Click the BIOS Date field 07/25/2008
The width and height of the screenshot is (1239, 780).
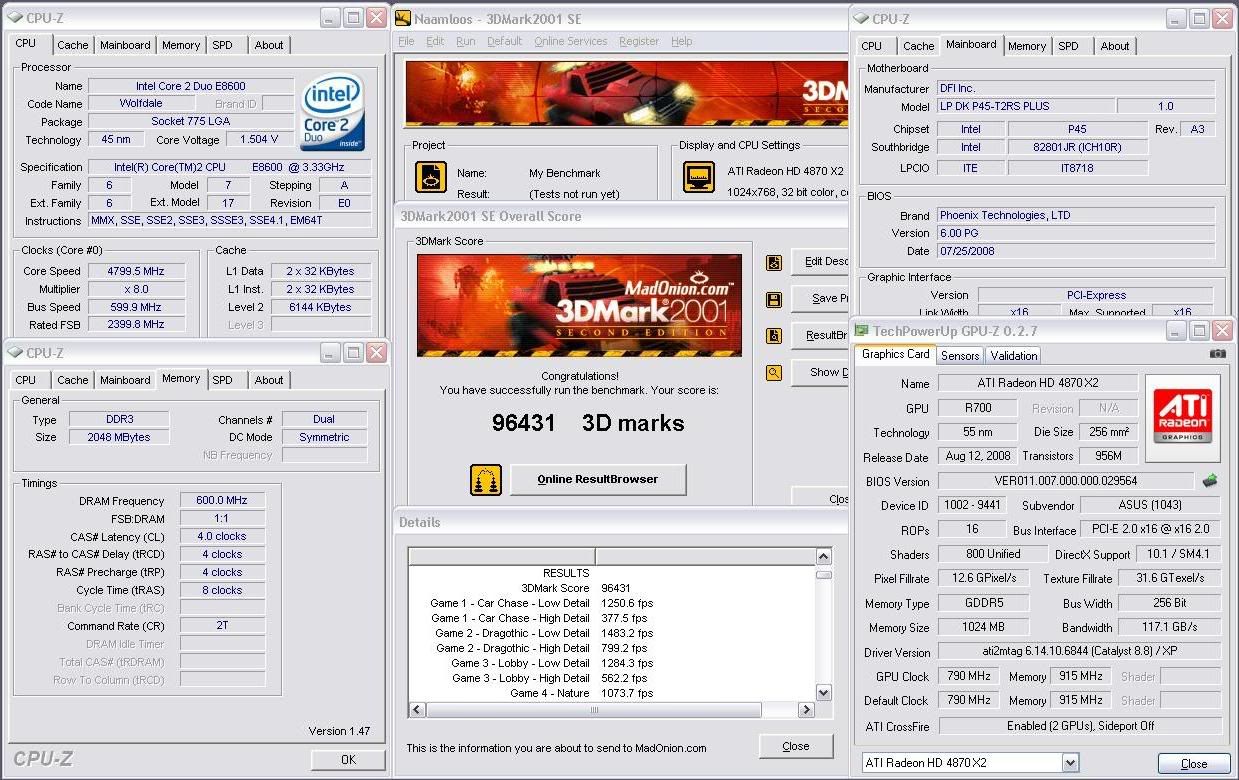[x=1076, y=251]
